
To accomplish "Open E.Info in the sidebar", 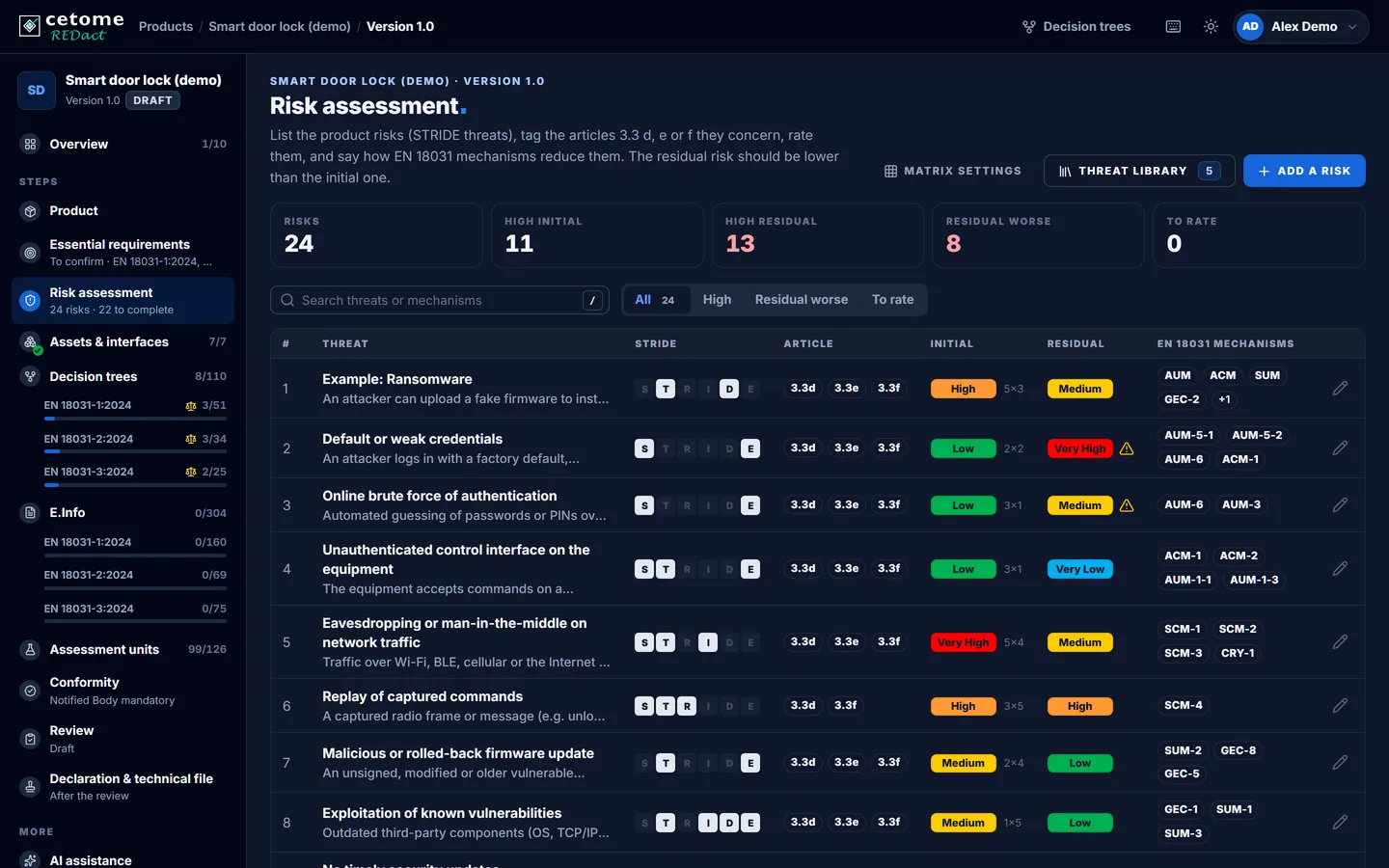I will pos(123,512).
